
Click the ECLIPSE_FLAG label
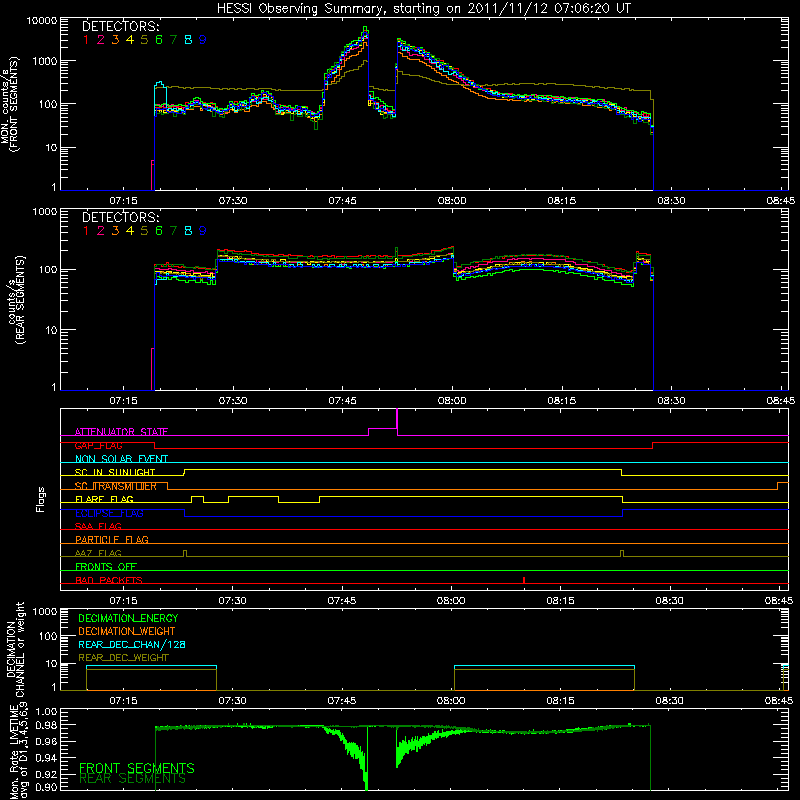click(x=110, y=513)
